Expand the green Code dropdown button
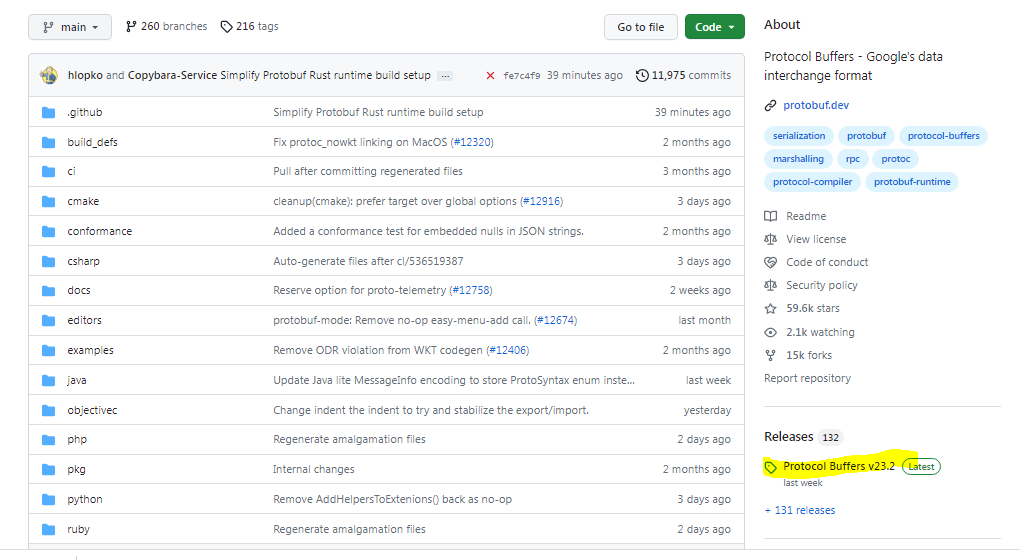 coord(715,27)
